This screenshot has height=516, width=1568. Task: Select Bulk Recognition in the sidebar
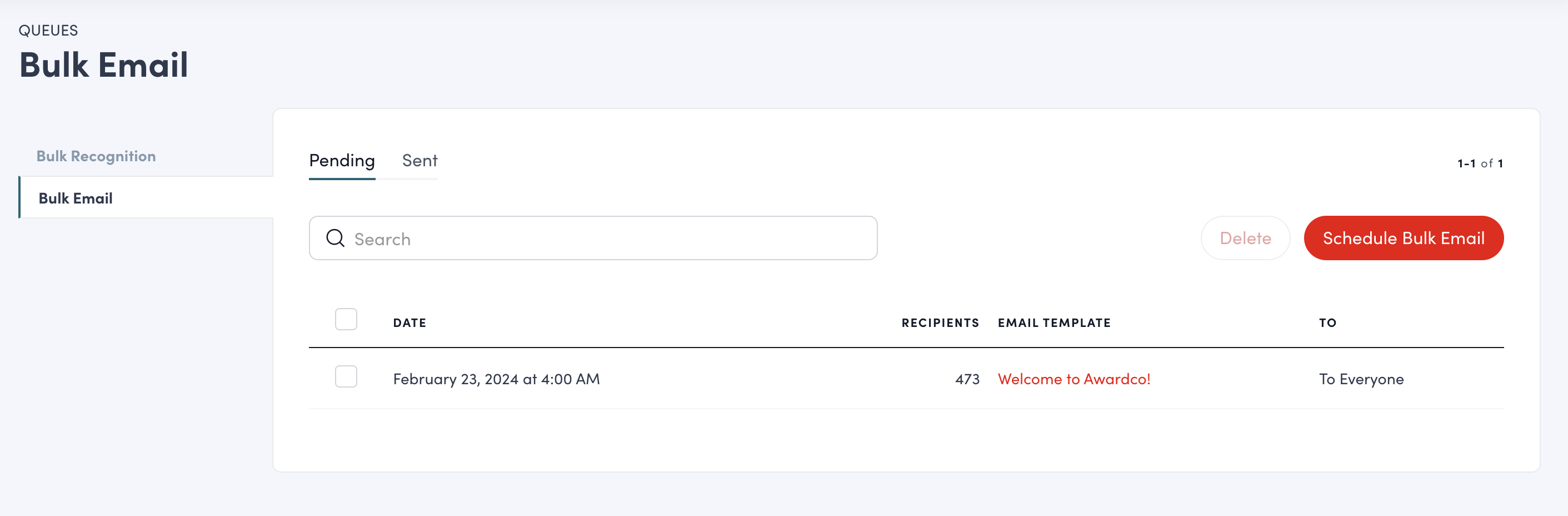coord(96,156)
